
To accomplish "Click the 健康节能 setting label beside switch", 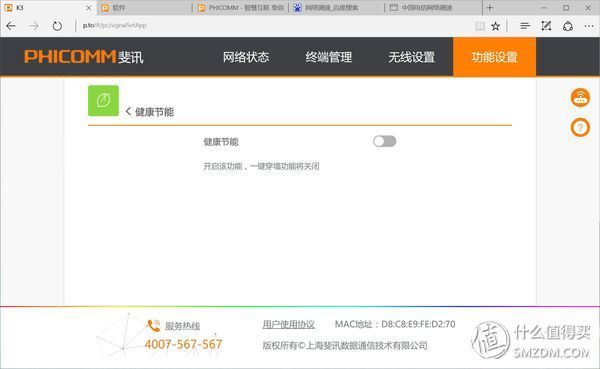I will coord(221,142).
